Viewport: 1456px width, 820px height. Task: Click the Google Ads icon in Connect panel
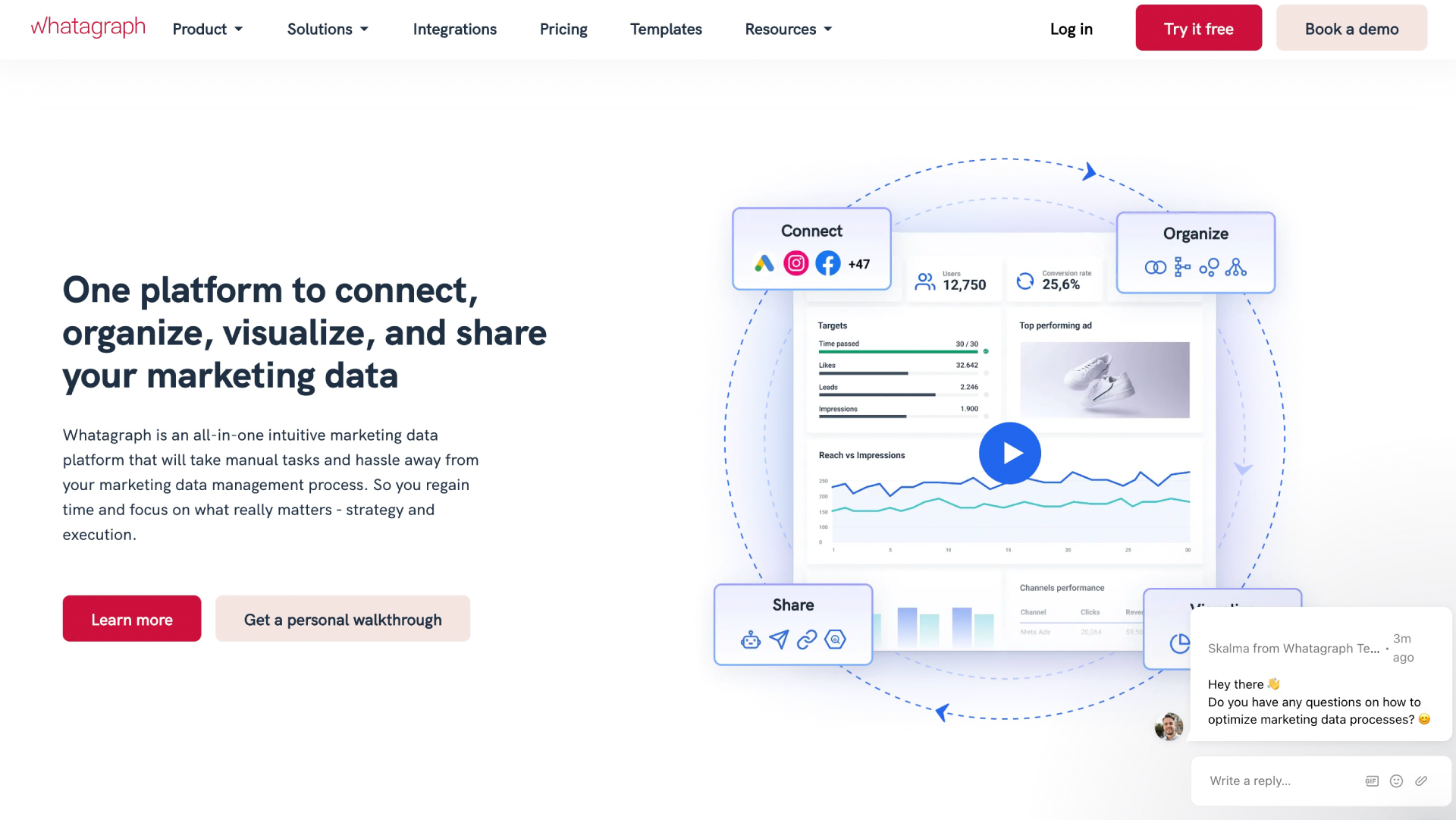pos(764,263)
